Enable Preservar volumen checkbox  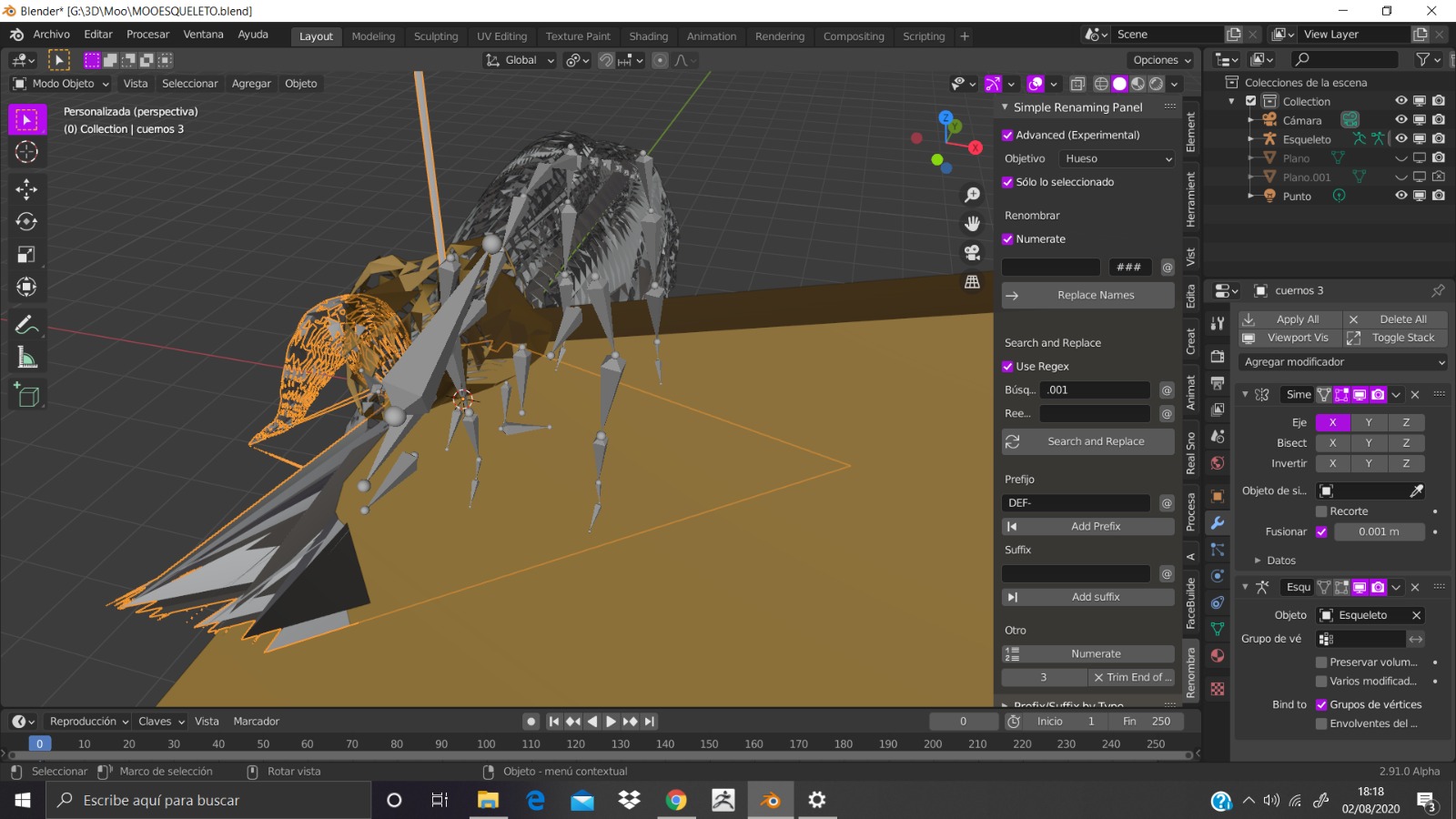pyautogui.click(x=1321, y=662)
